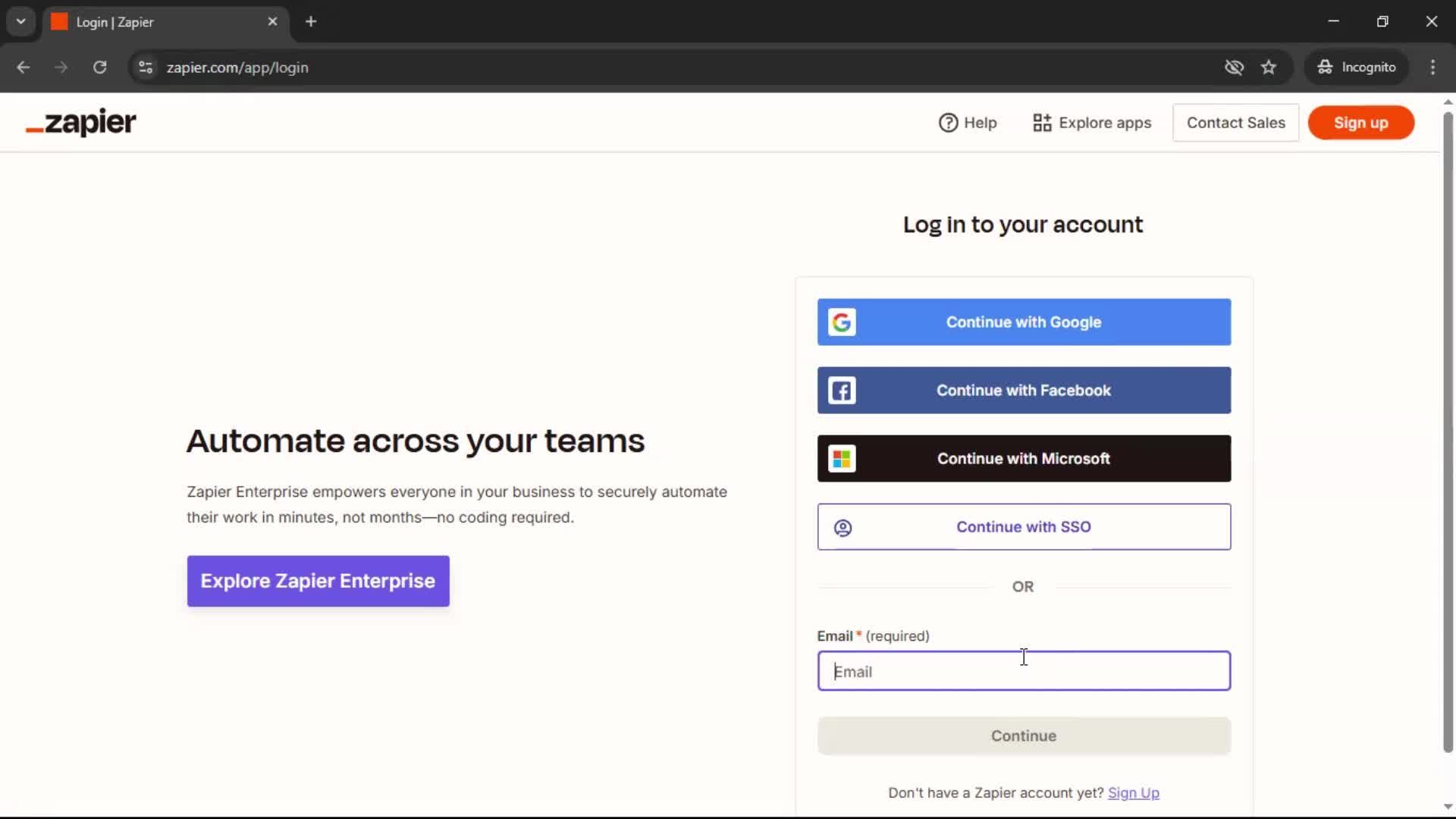
Task: Click the address bar URL
Action: 237,67
